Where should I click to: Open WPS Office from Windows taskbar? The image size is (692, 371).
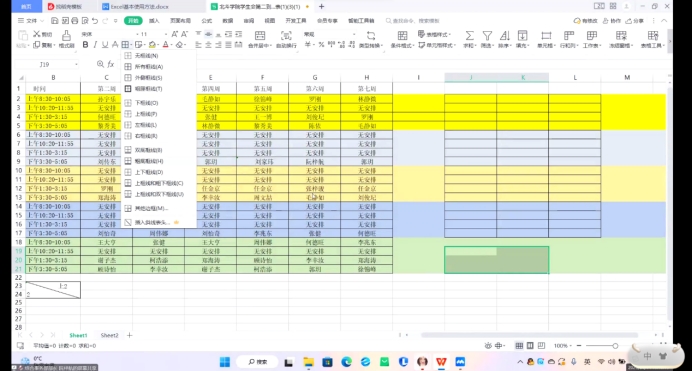441,362
